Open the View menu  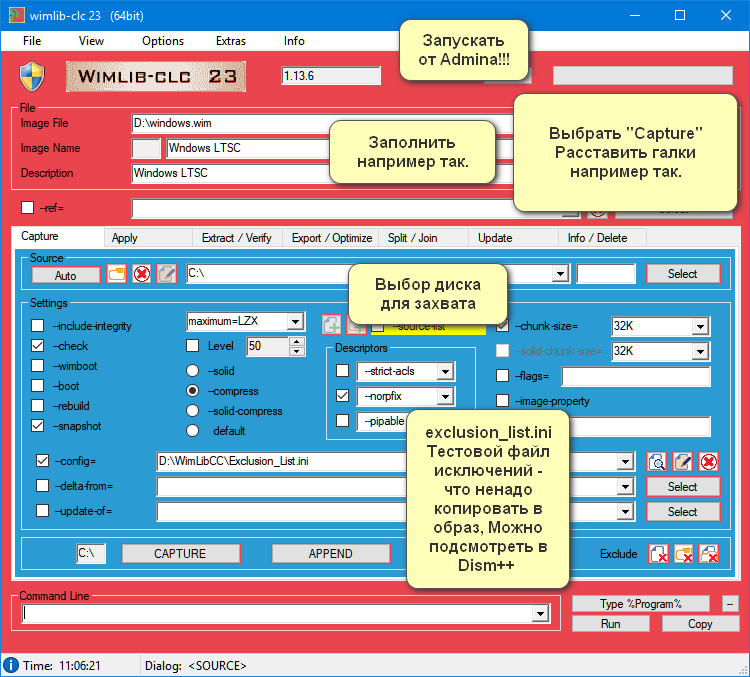pyautogui.click(x=91, y=41)
